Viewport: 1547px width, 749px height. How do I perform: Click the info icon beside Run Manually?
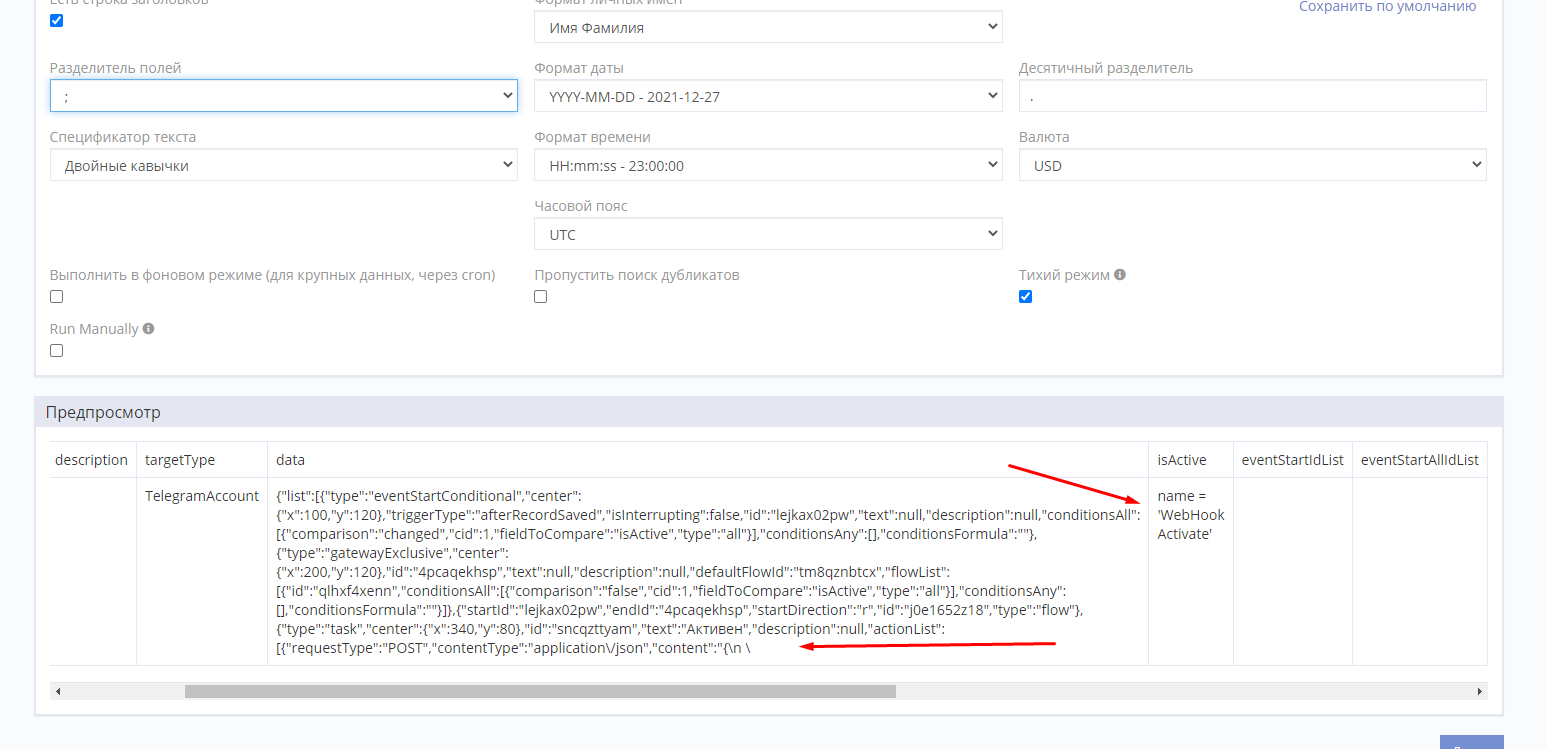[148, 329]
